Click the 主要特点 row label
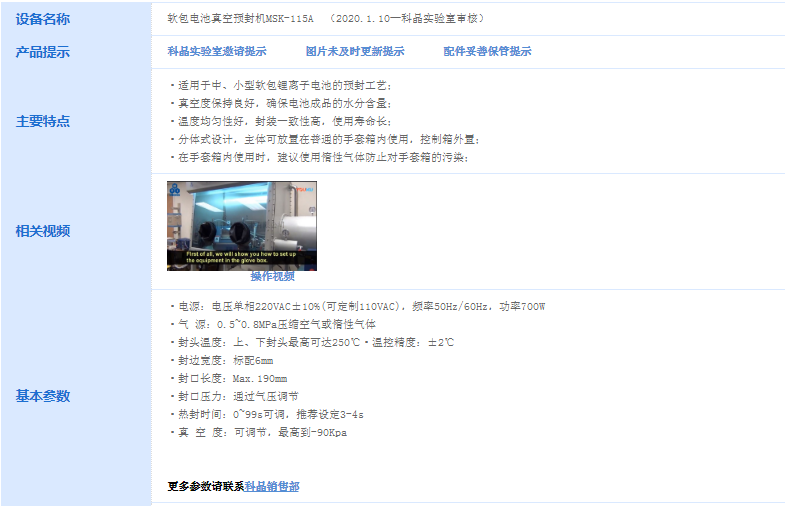Viewport: 785px width, 506px height. tap(43, 121)
